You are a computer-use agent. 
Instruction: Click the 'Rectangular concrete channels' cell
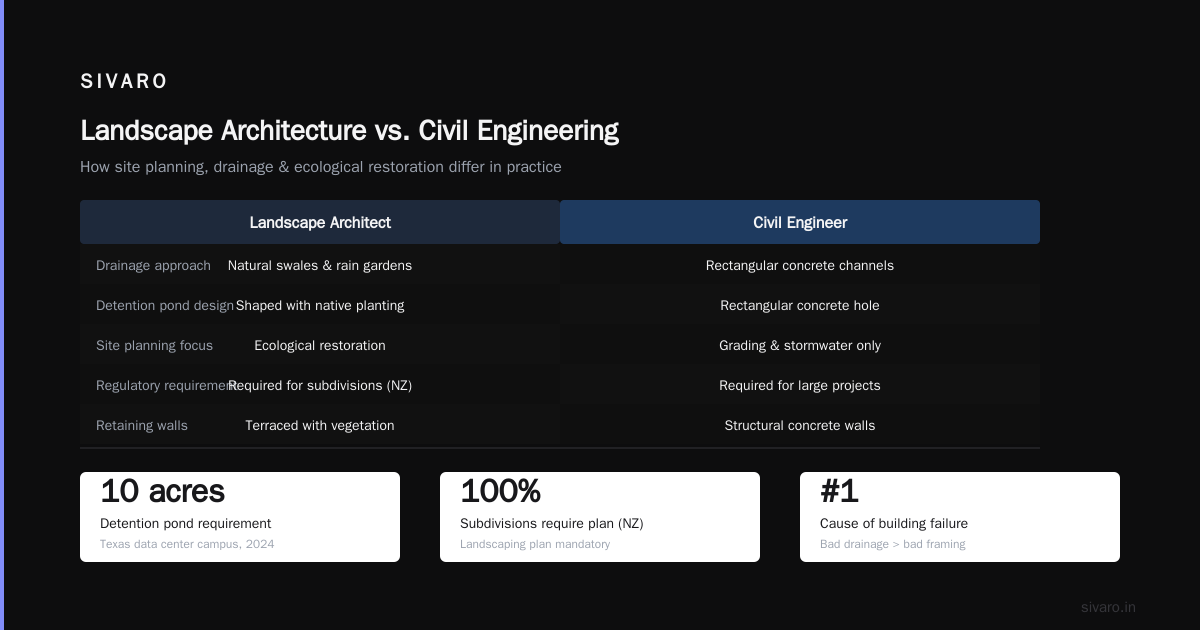pyautogui.click(x=800, y=266)
